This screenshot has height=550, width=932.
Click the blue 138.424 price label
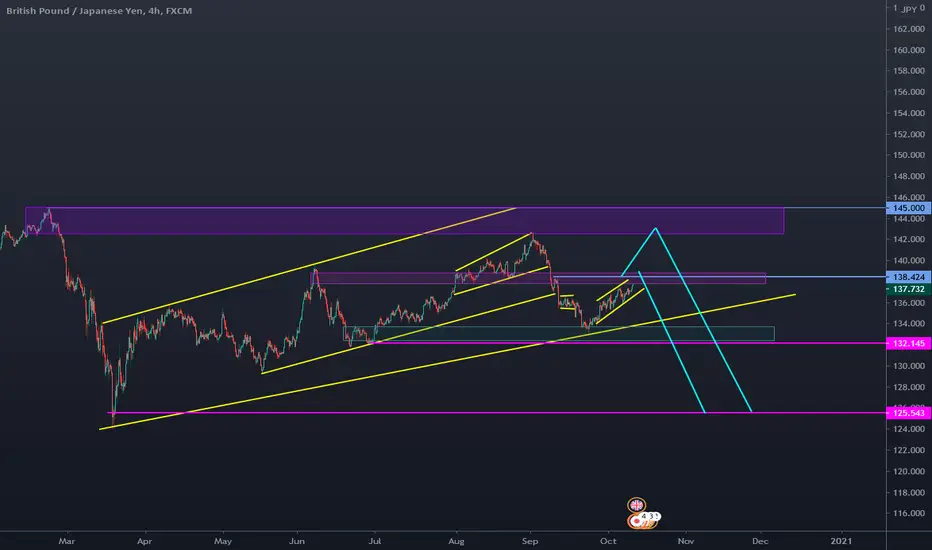point(908,277)
